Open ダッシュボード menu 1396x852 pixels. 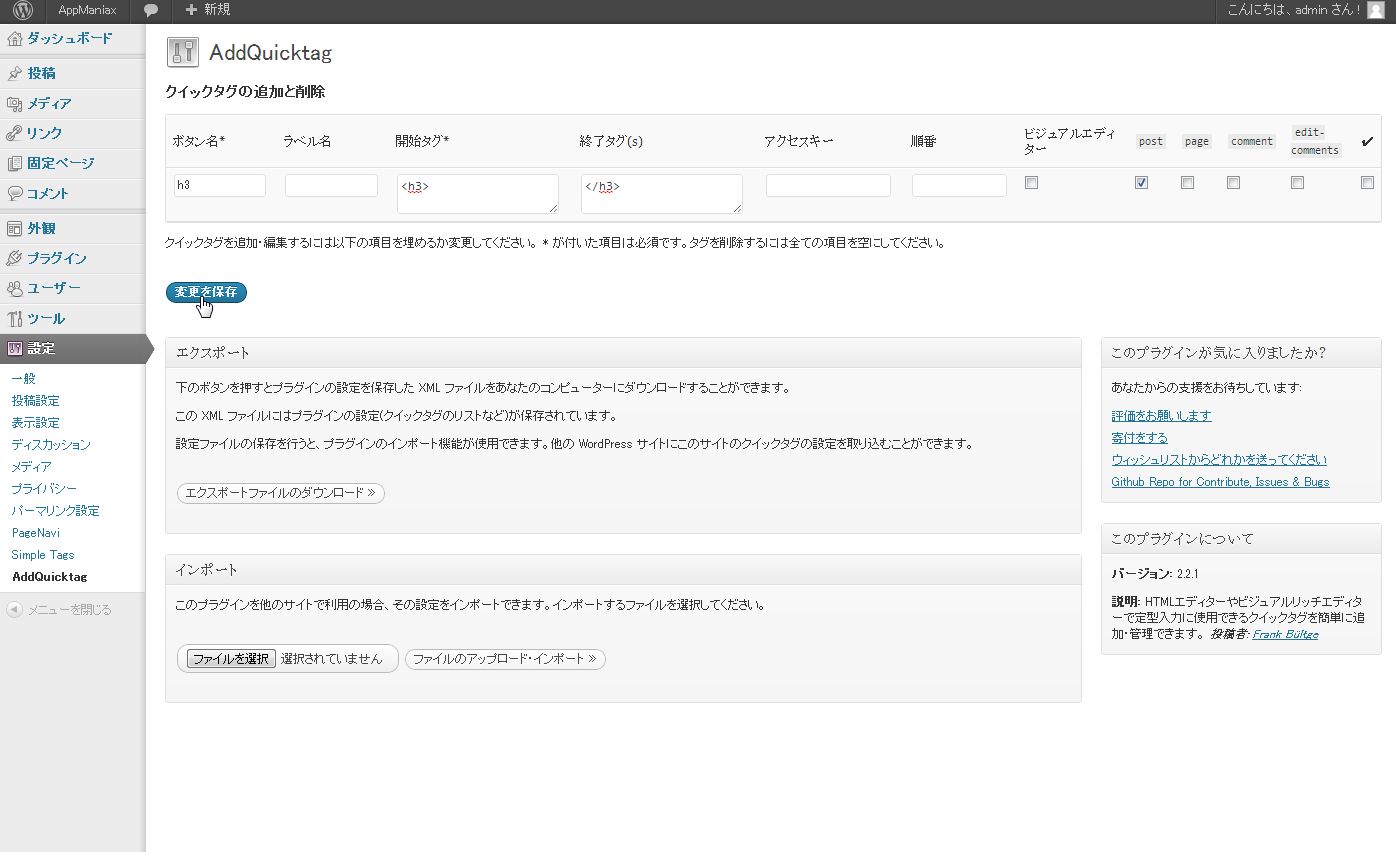(72, 39)
